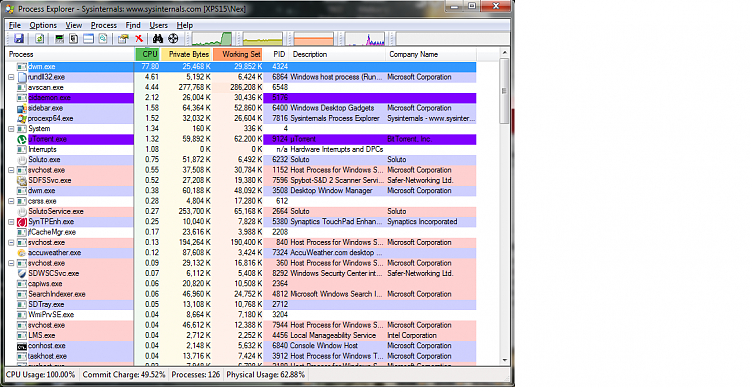Screen dimensions: 750x387
Task: Click the SDWSCSvc.exe shield icon
Action: [x=22, y=274]
